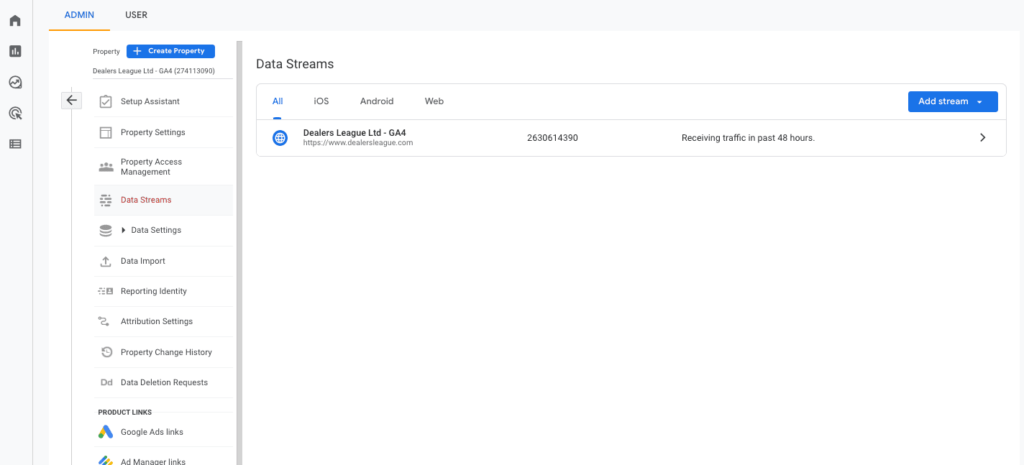This screenshot has height=465, width=1024.
Task: Click the Attribution Settings path icon
Action: tap(104, 321)
